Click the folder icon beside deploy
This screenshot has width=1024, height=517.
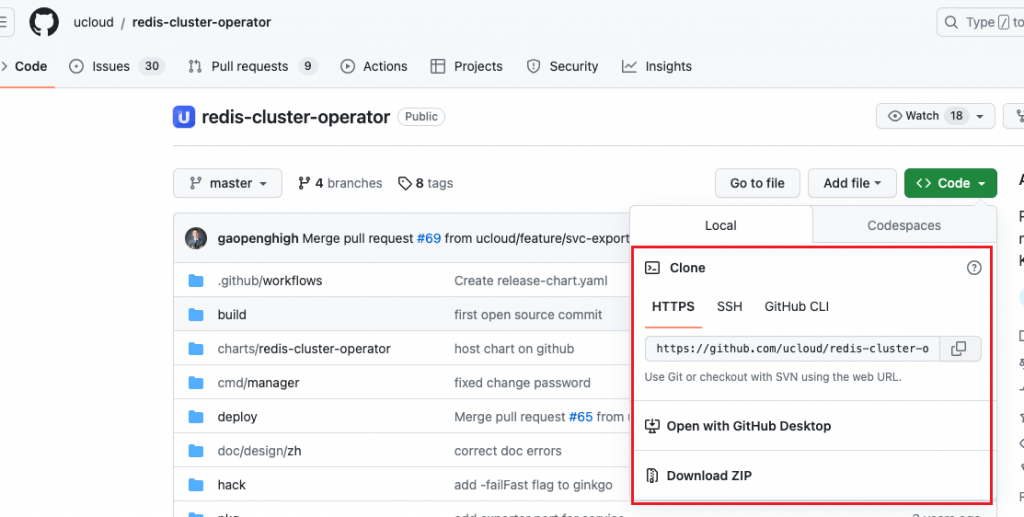tap(196, 417)
